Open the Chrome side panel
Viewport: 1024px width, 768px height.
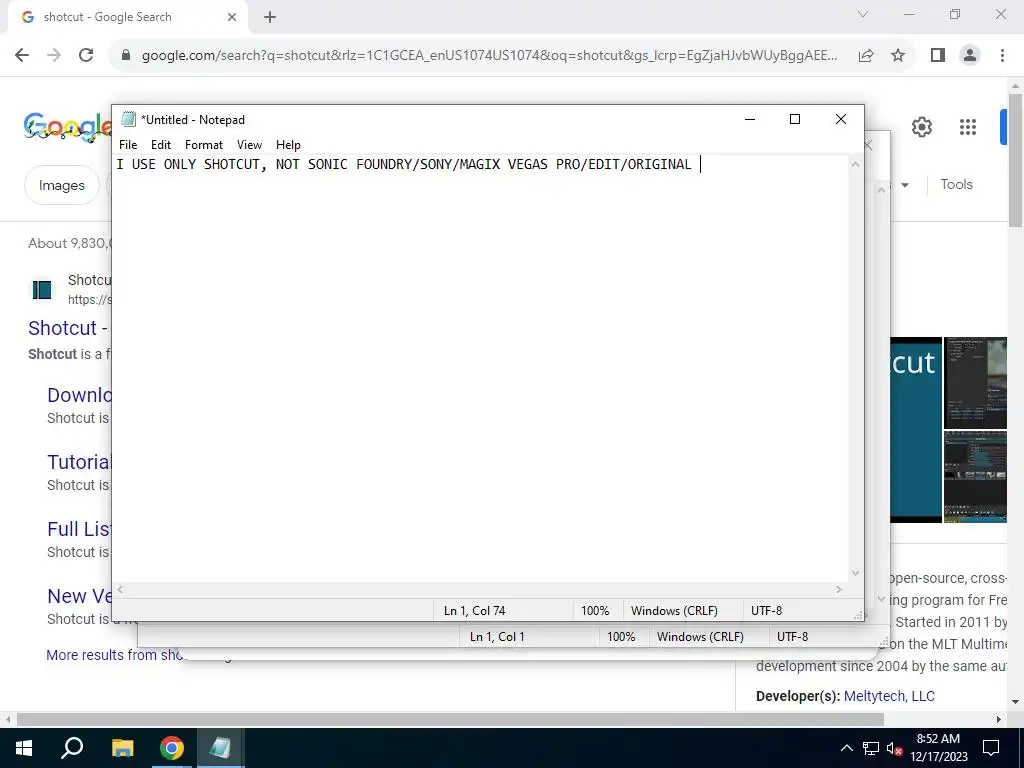(938, 55)
